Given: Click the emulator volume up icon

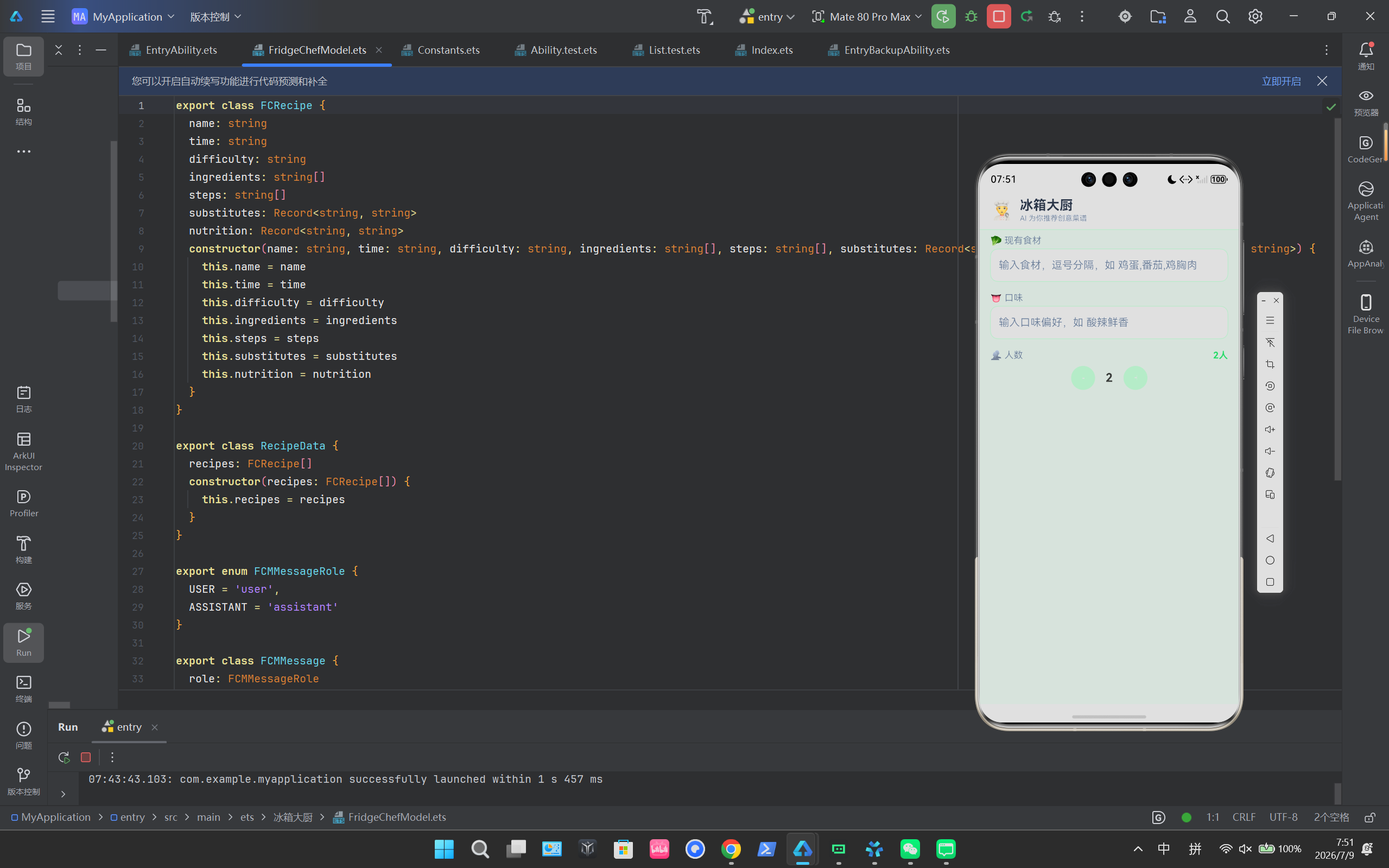Looking at the screenshot, I should (1270, 429).
